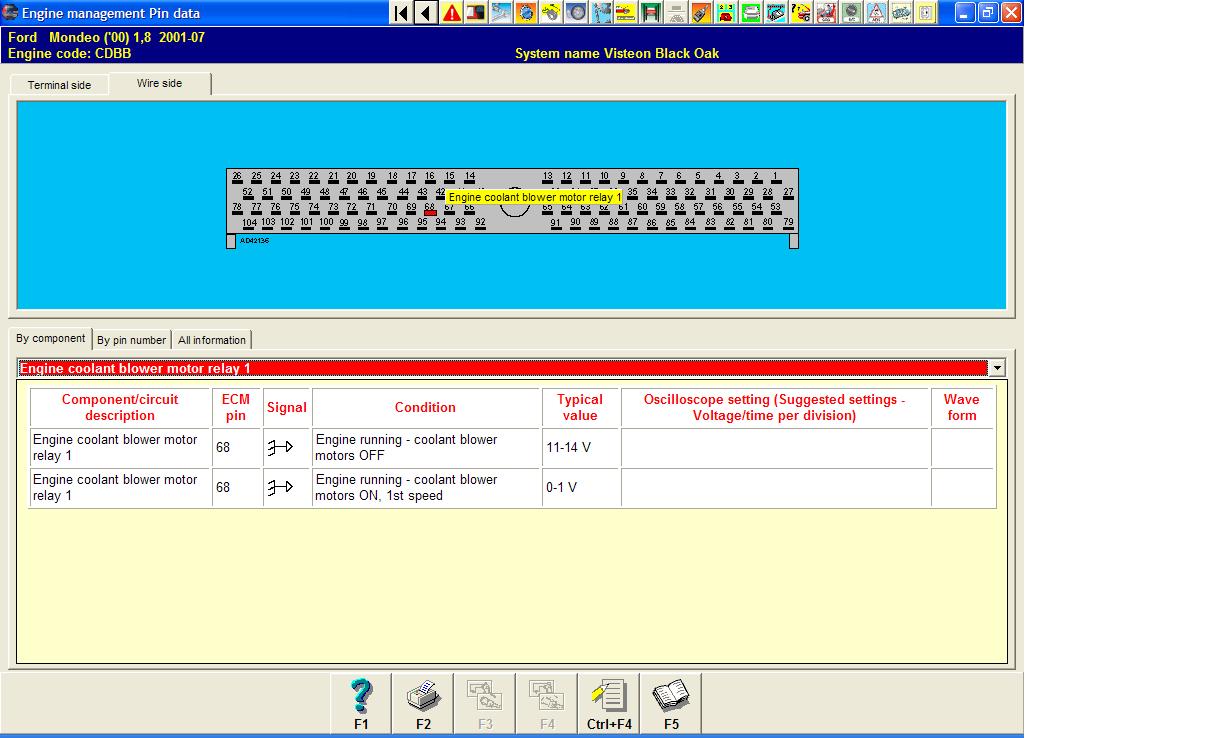Click the 11-14 V typical value cell
The image size is (1213, 738).
pos(581,448)
